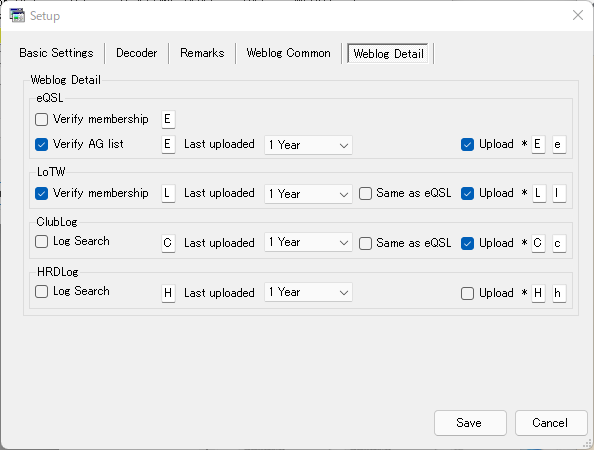
Task: Cancel the setup dialog
Action: tap(551, 423)
